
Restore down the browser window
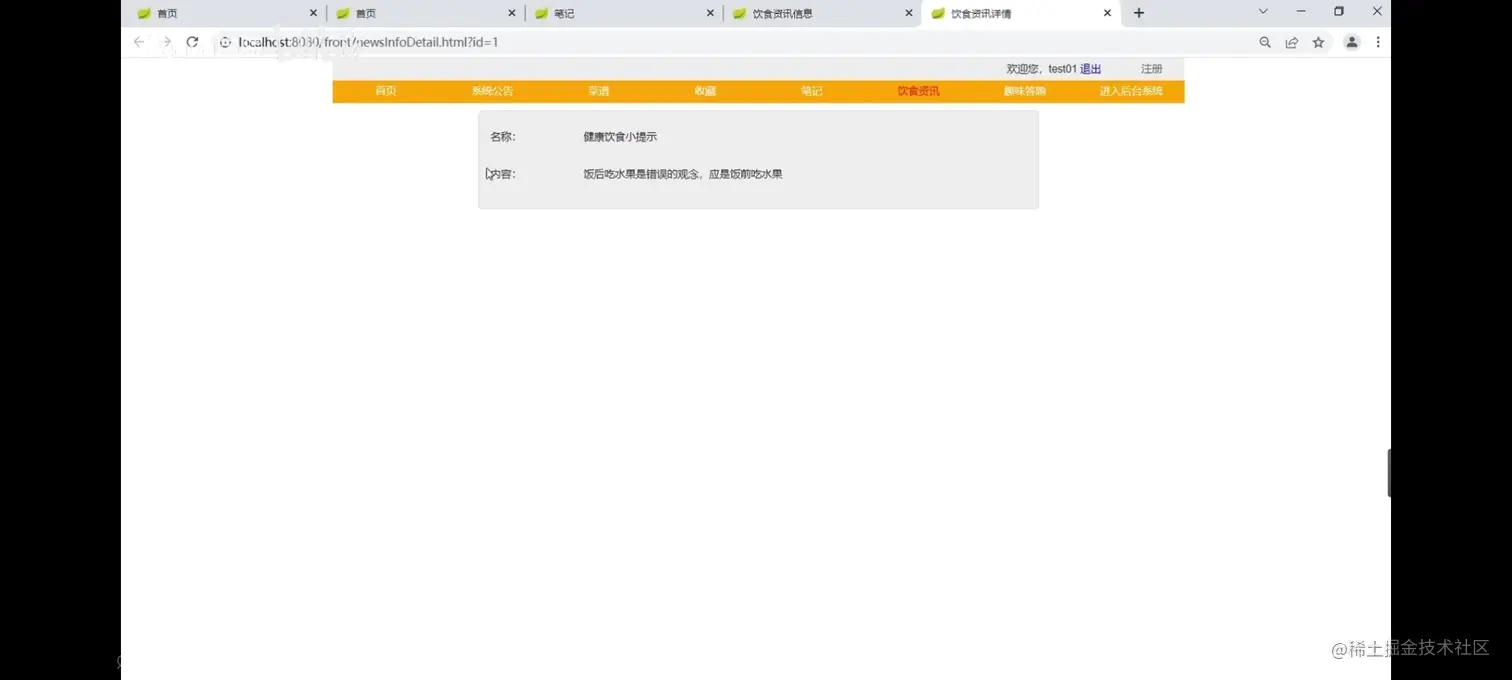point(1339,12)
